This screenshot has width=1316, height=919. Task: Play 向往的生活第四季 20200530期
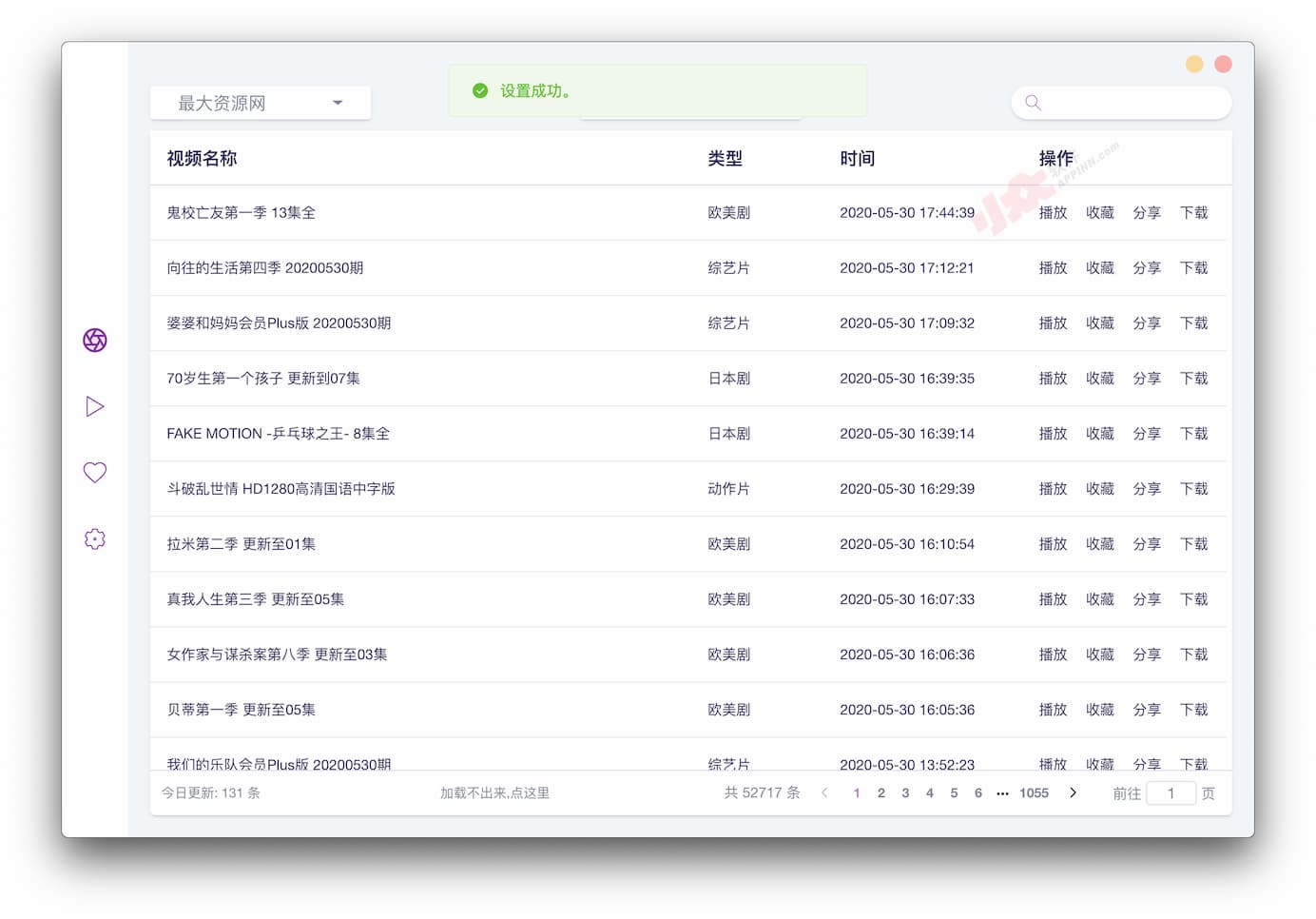point(1053,268)
